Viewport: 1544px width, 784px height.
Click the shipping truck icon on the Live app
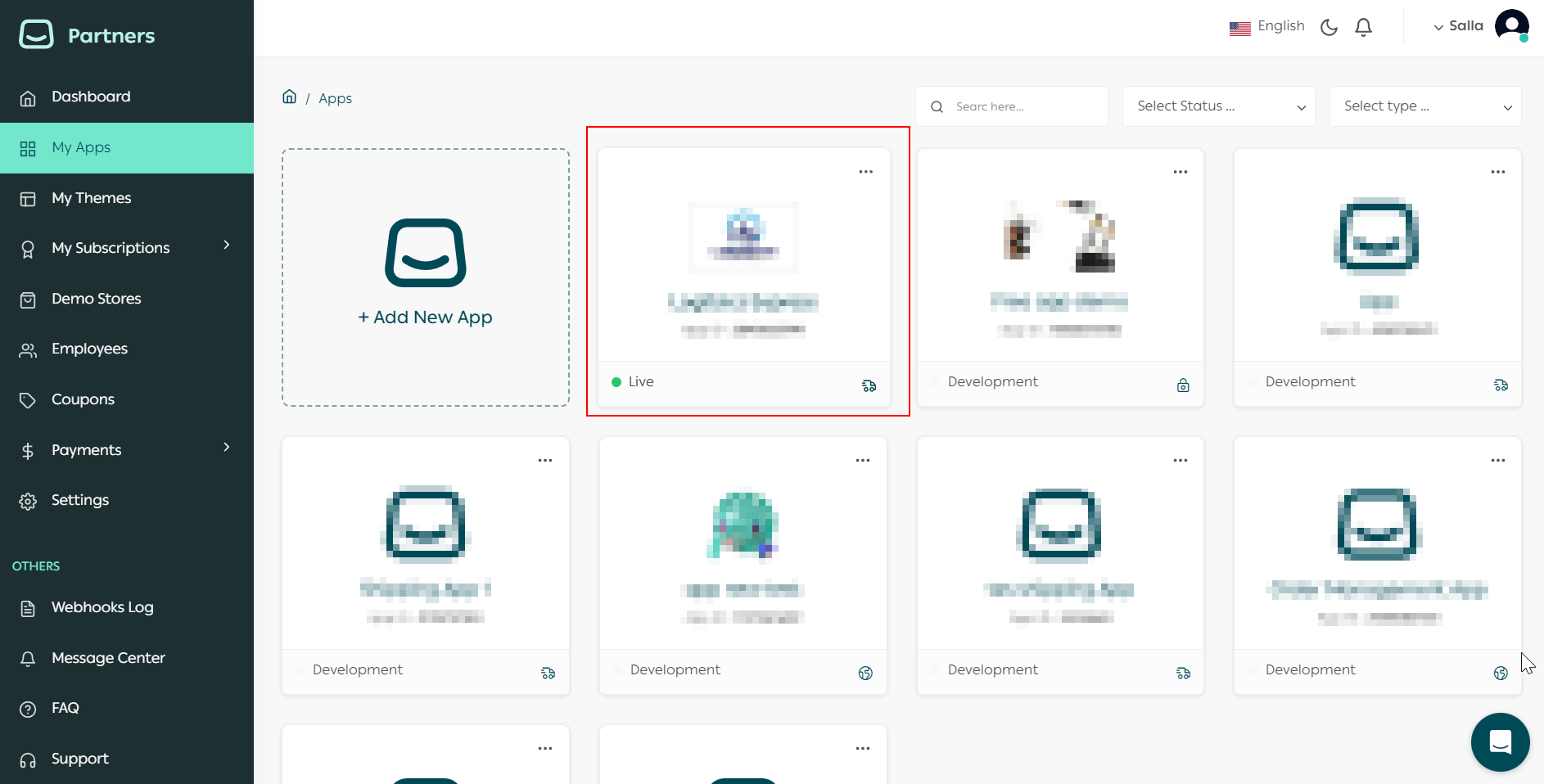pyautogui.click(x=869, y=385)
